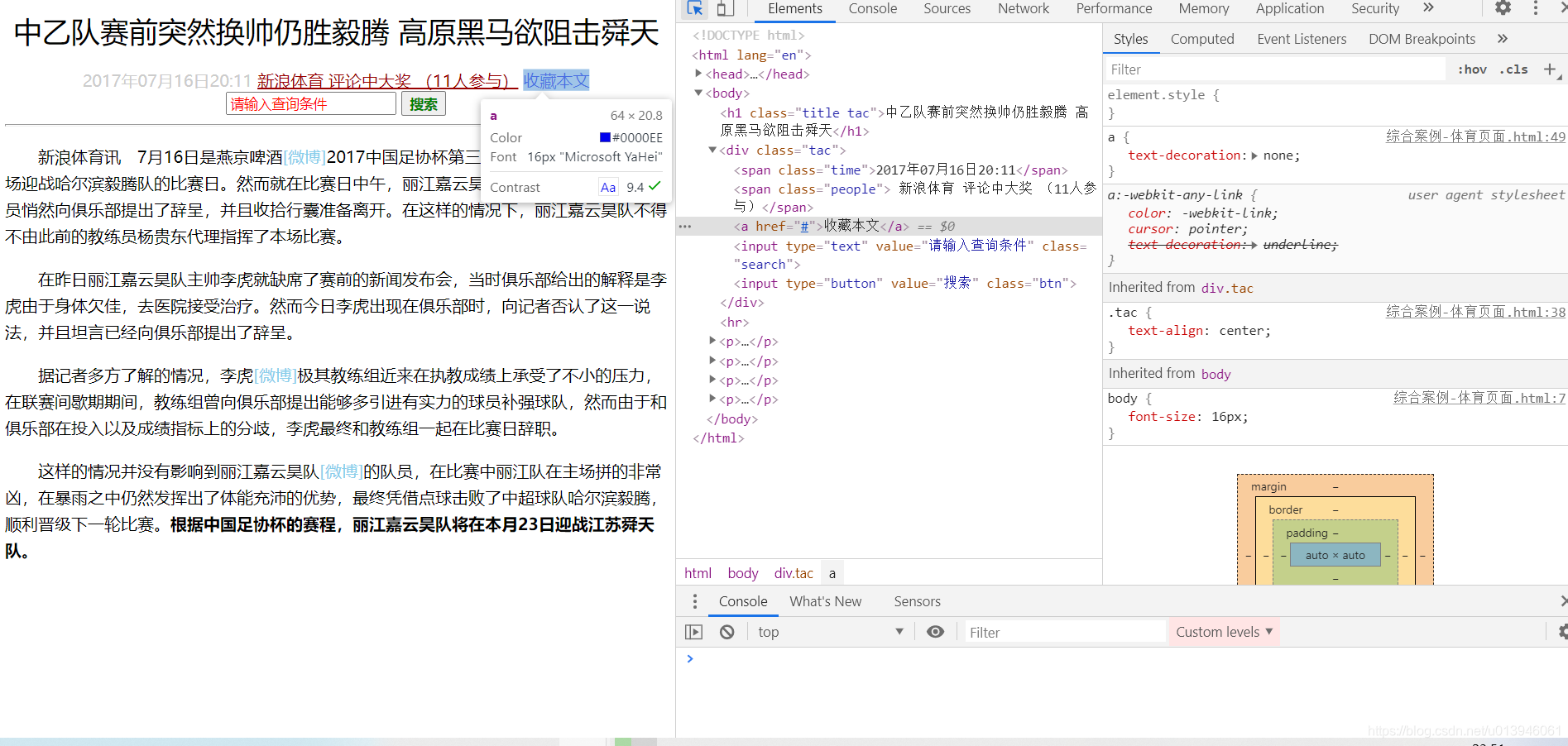Screen dimensions: 1568x746
Task: Click the 收藏本文 link on page
Action: 556,80
